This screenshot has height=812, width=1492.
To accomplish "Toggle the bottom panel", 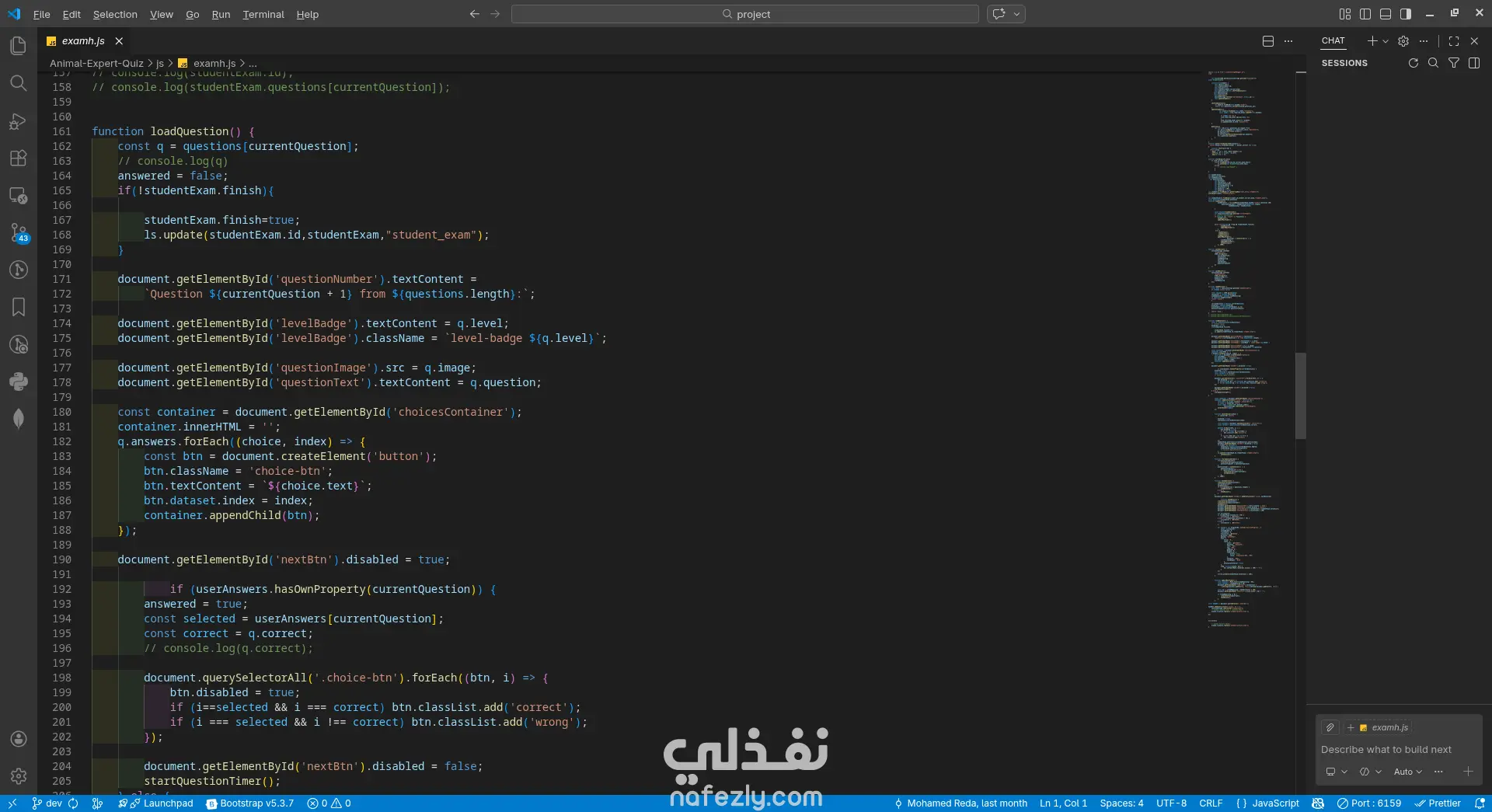I will tap(1386, 14).
